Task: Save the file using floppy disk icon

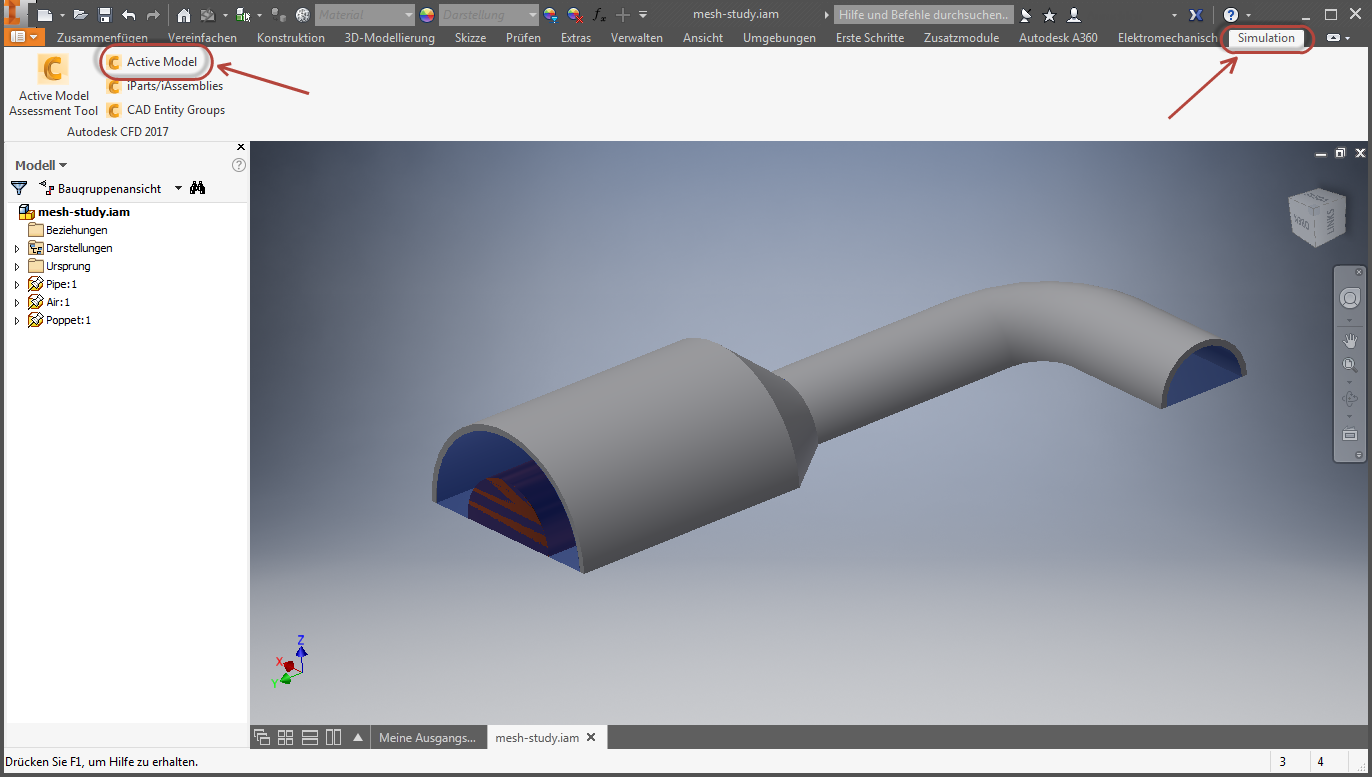Action: click(104, 15)
